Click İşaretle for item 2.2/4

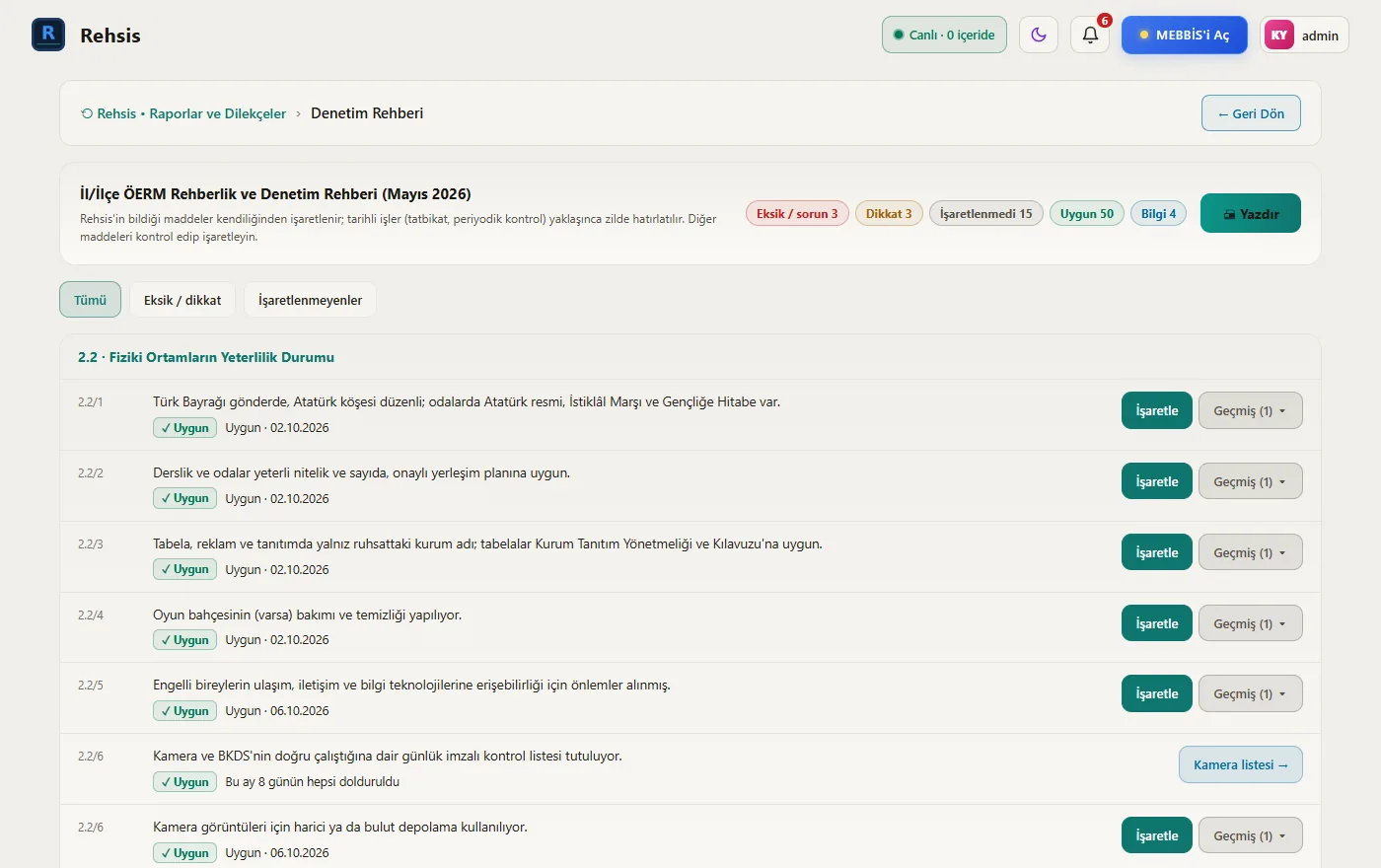tap(1157, 623)
